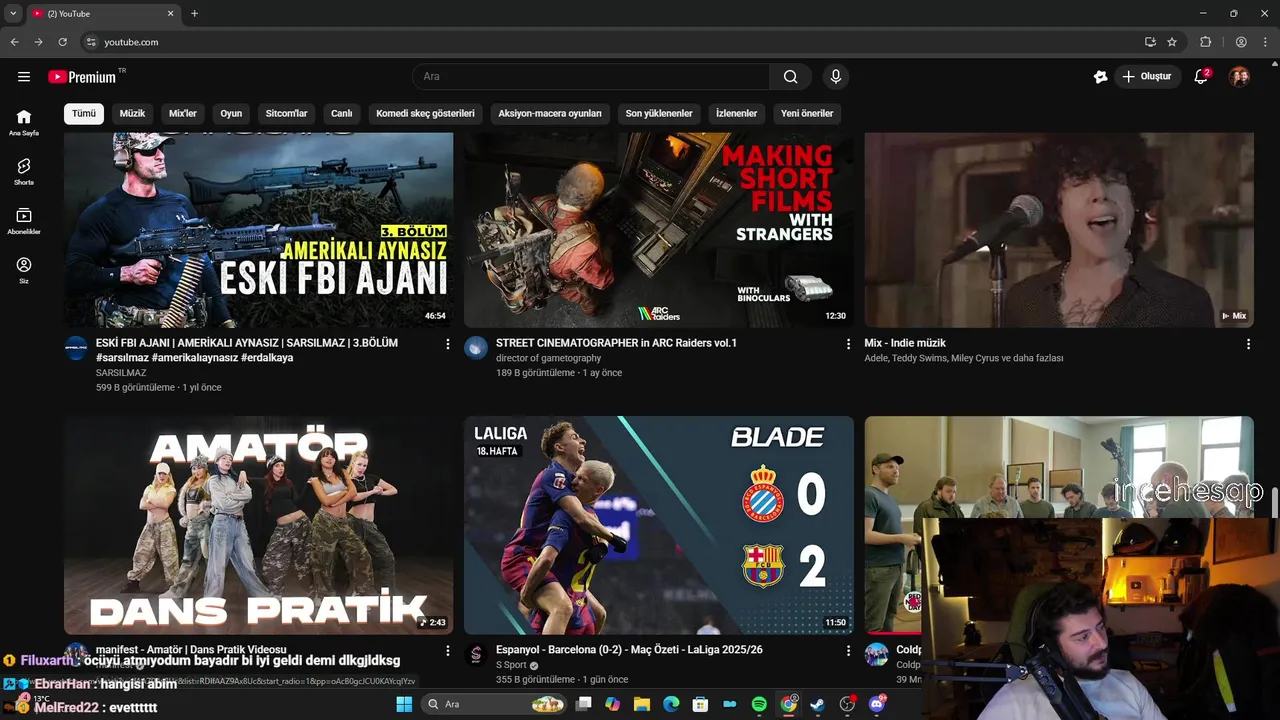The width and height of the screenshot is (1280, 720).
Task: Open the account avatar menu
Action: click(1239, 77)
